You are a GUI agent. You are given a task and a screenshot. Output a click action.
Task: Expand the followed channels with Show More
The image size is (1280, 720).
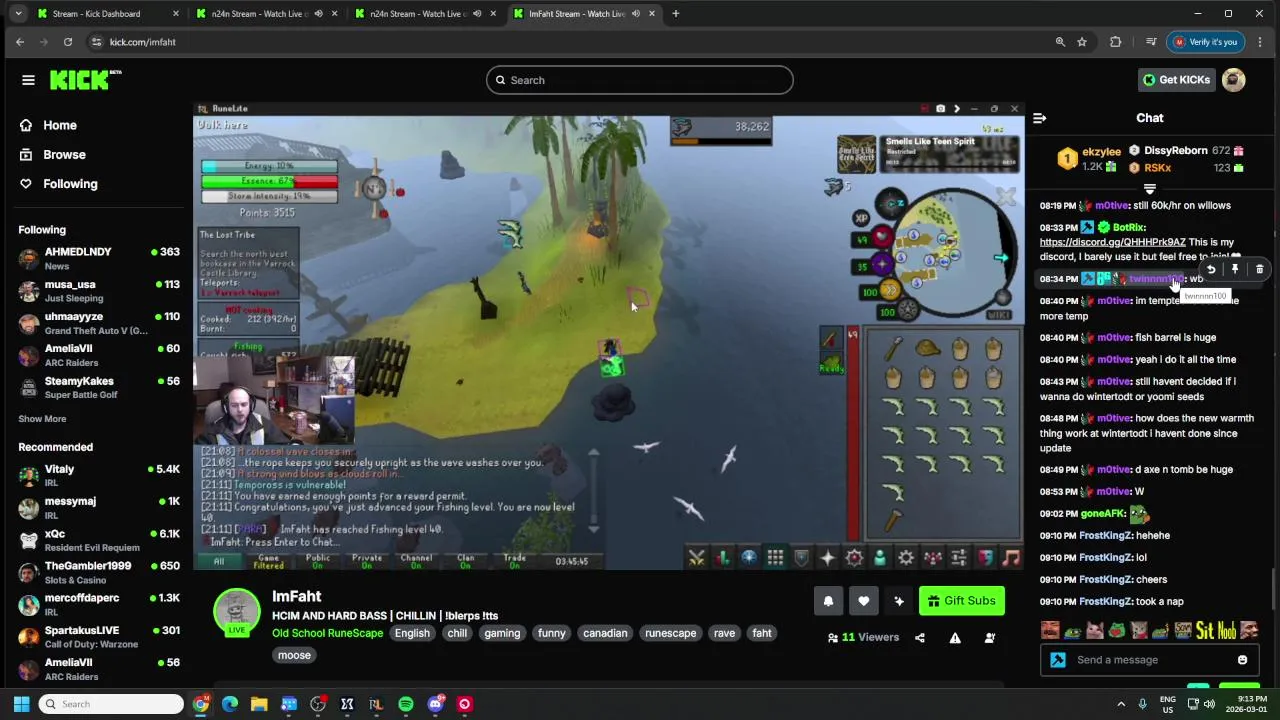pos(42,419)
